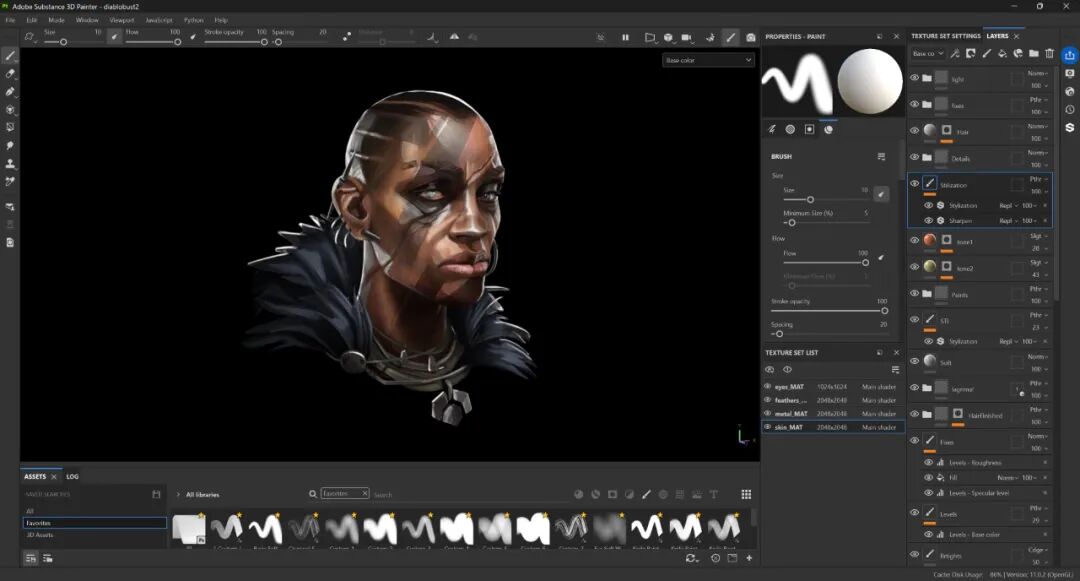Select the first favorite asset thumbnail
This screenshot has height=581, width=1080.
pyautogui.click(x=189, y=529)
